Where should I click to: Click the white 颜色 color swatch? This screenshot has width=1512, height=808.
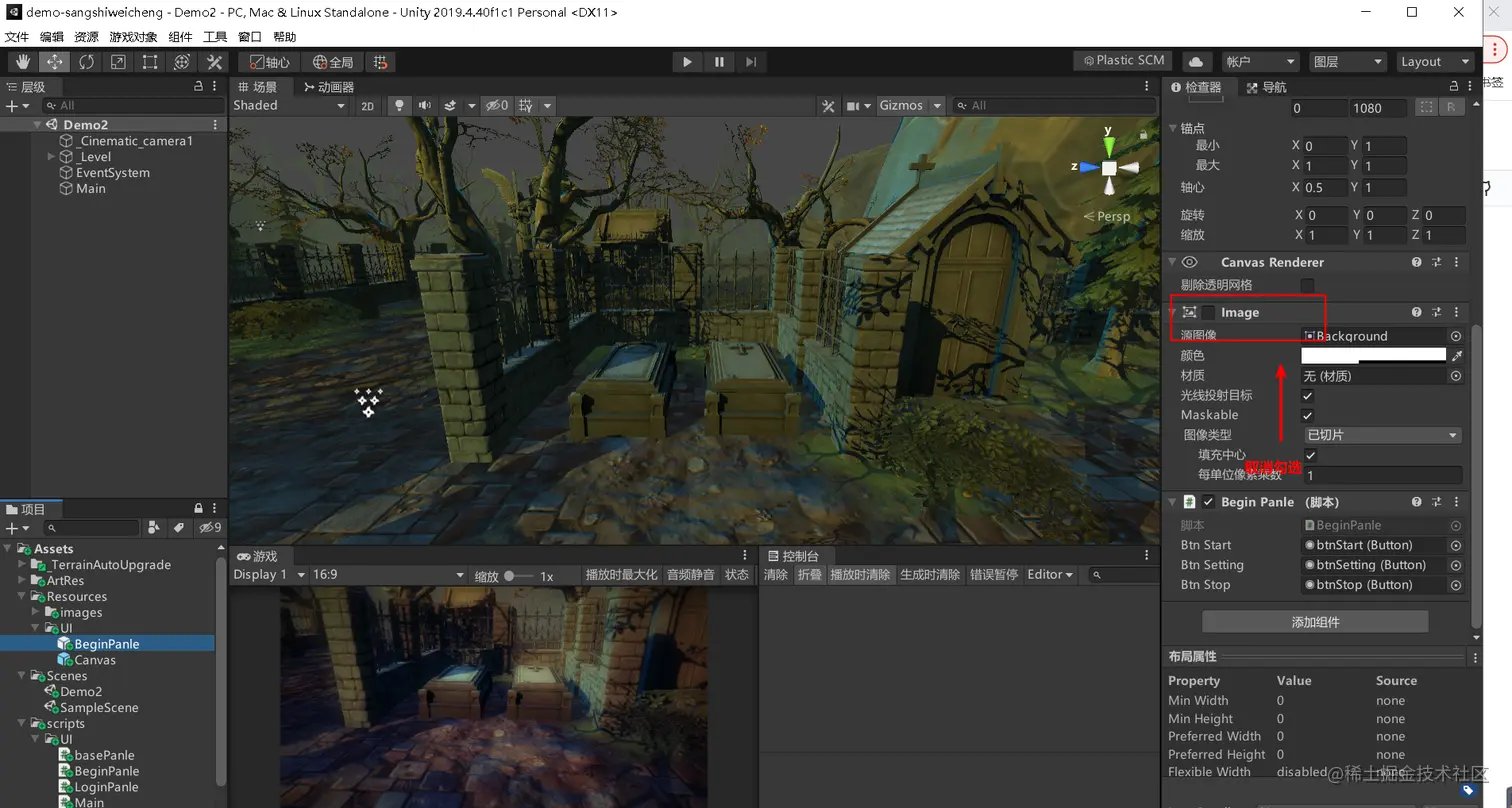(x=1374, y=356)
